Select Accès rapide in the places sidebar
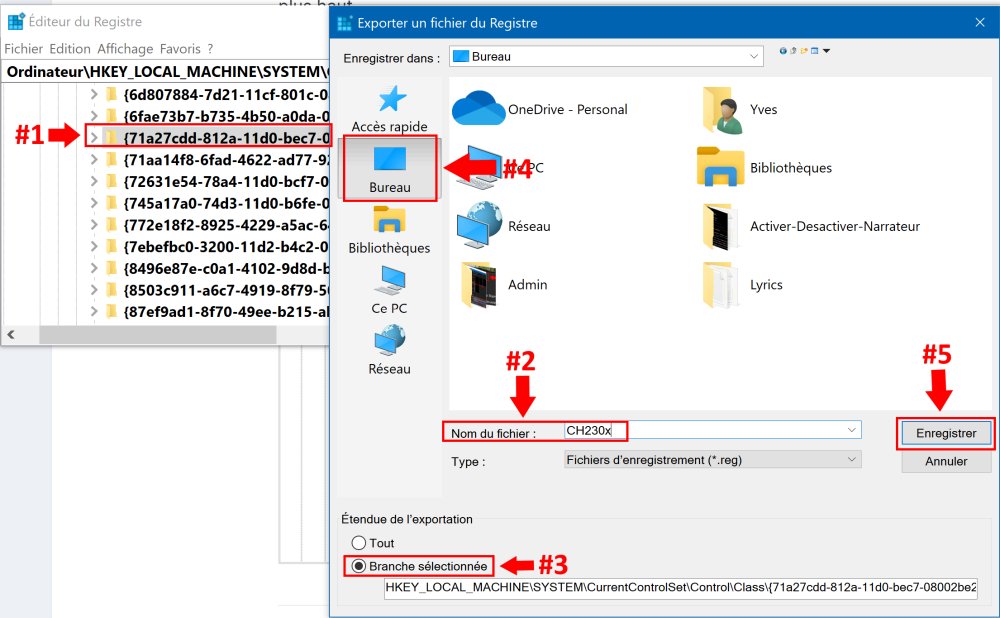The width and height of the screenshot is (1000, 618). 390,109
